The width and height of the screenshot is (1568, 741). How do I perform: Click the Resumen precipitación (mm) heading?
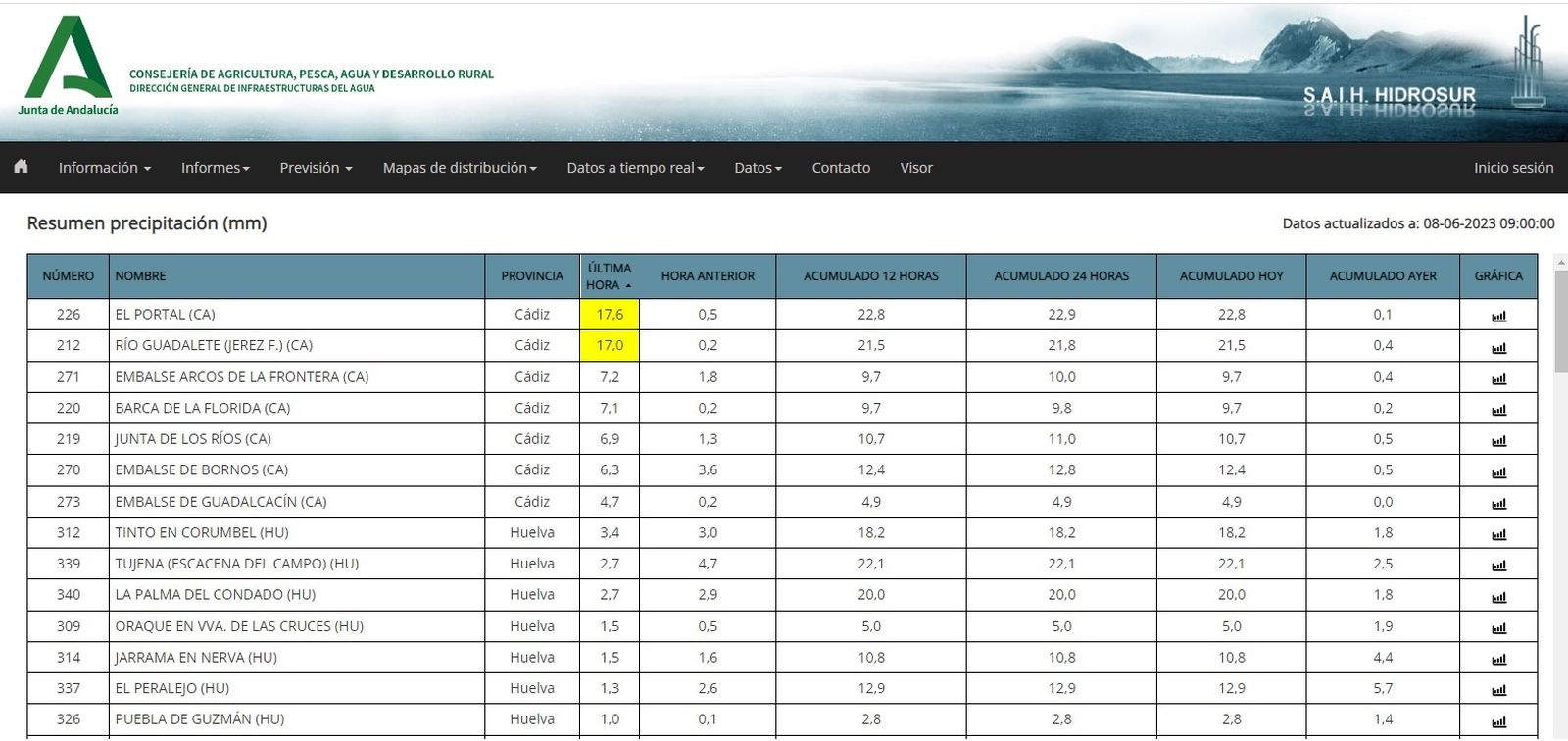(147, 223)
